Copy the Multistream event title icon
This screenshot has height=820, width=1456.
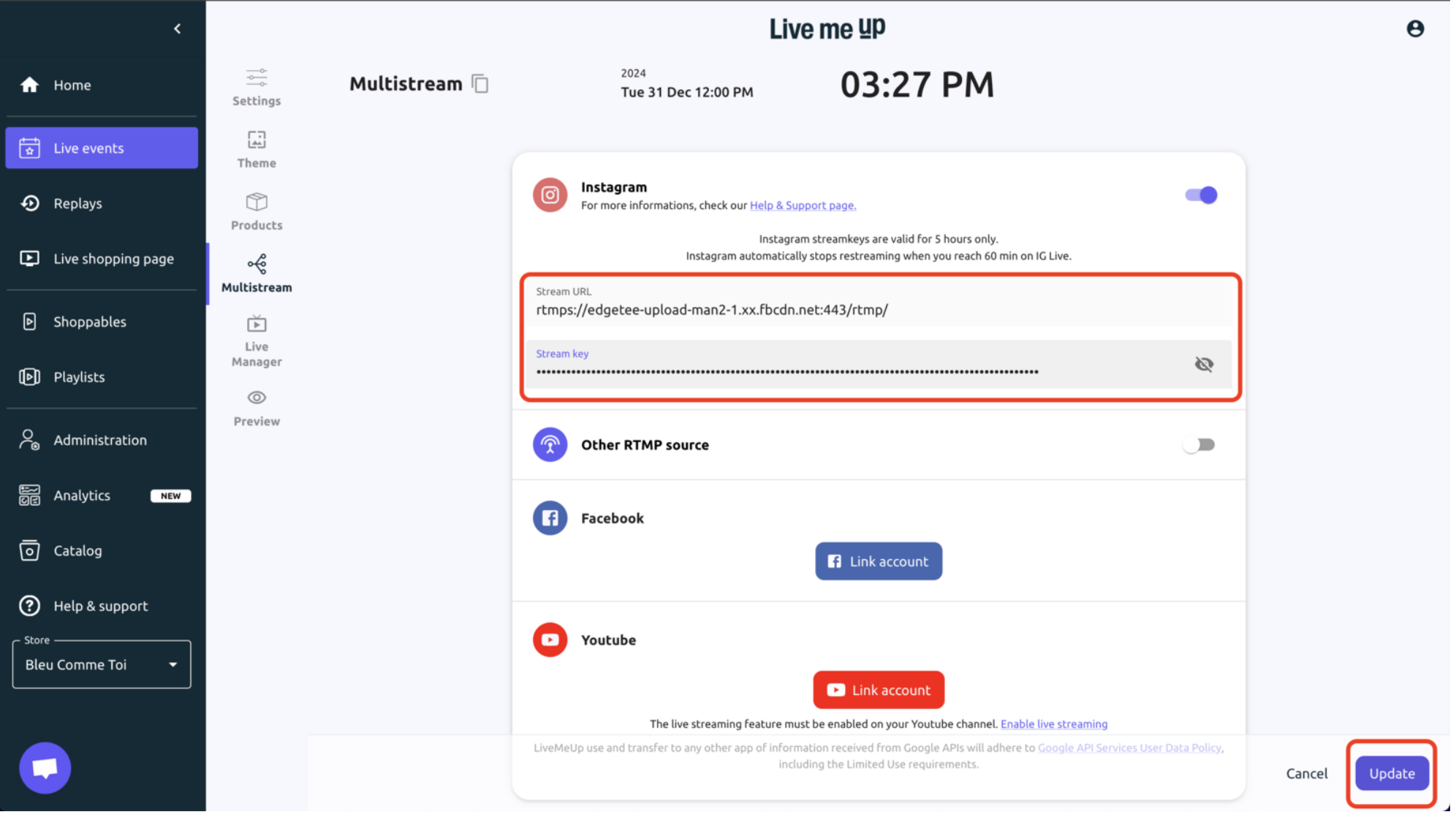click(479, 84)
